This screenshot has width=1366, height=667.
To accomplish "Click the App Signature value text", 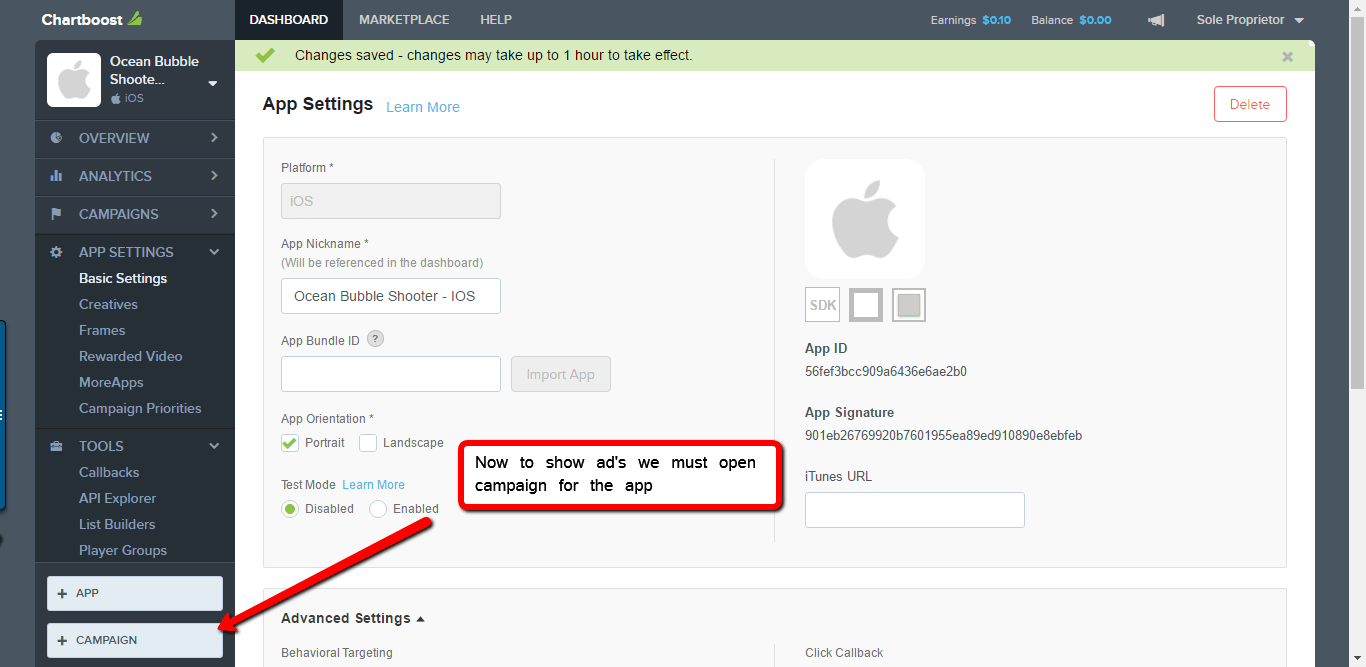I will pos(943,436).
